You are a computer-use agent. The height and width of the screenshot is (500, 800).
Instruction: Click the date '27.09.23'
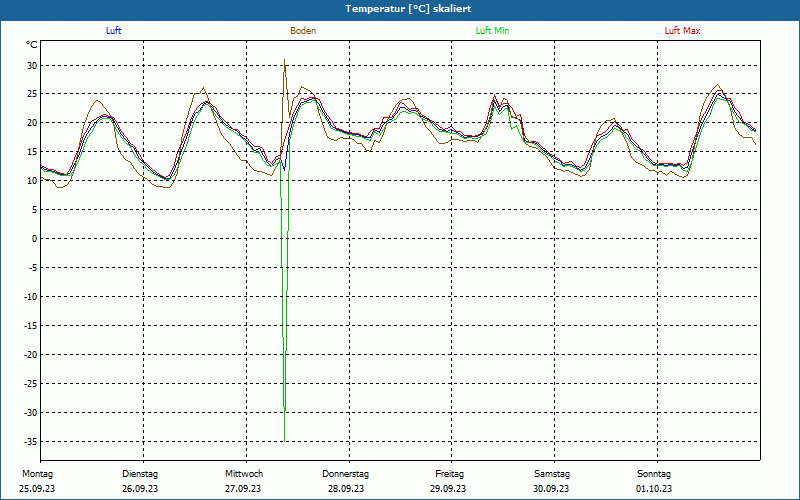click(243, 489)
